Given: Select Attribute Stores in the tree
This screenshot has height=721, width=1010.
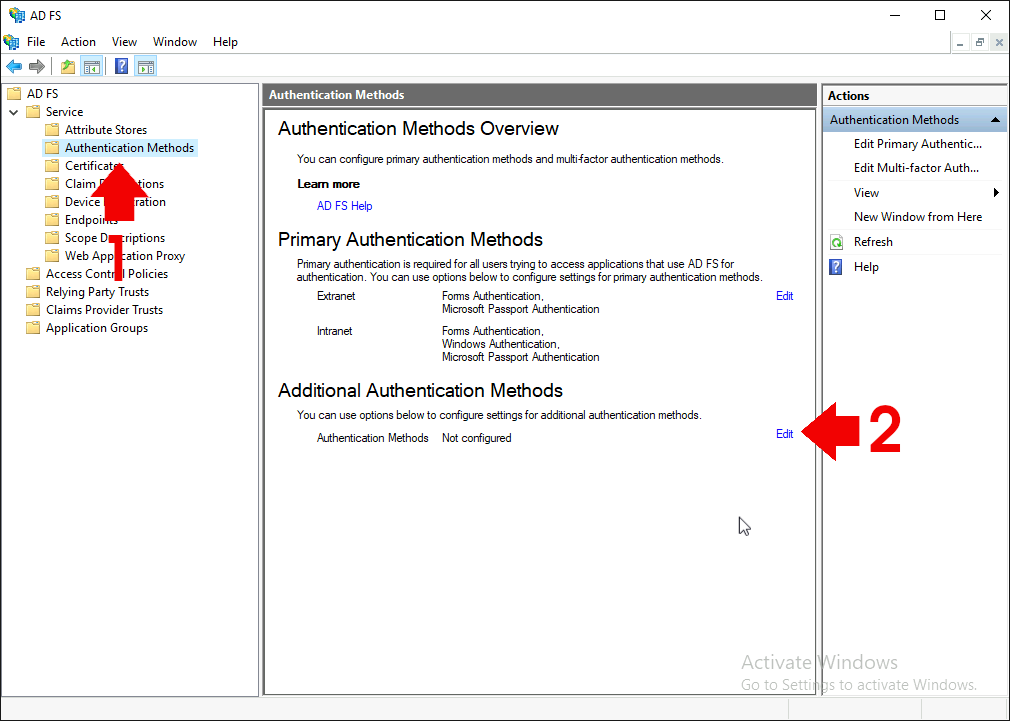Looking at the screenshot, I should 106,130.
